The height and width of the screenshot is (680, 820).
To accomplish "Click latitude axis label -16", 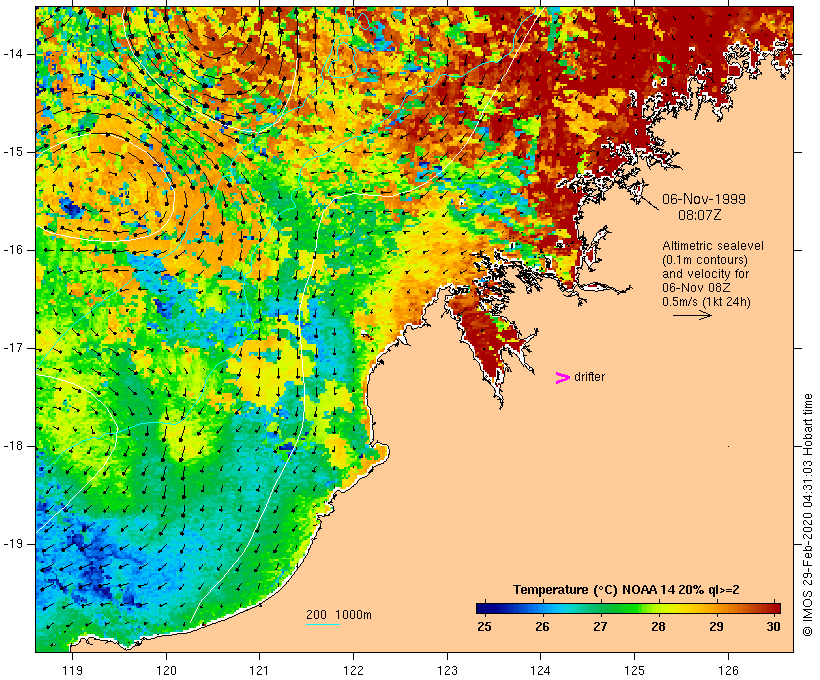I will (13, 250).
